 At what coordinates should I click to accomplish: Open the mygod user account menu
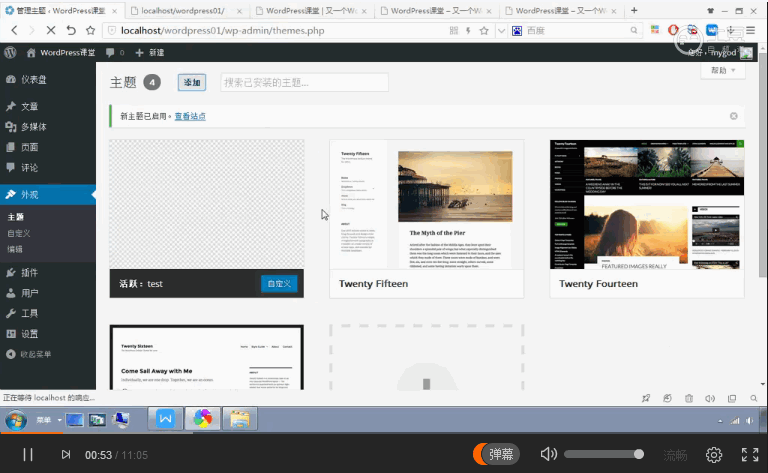720,52
